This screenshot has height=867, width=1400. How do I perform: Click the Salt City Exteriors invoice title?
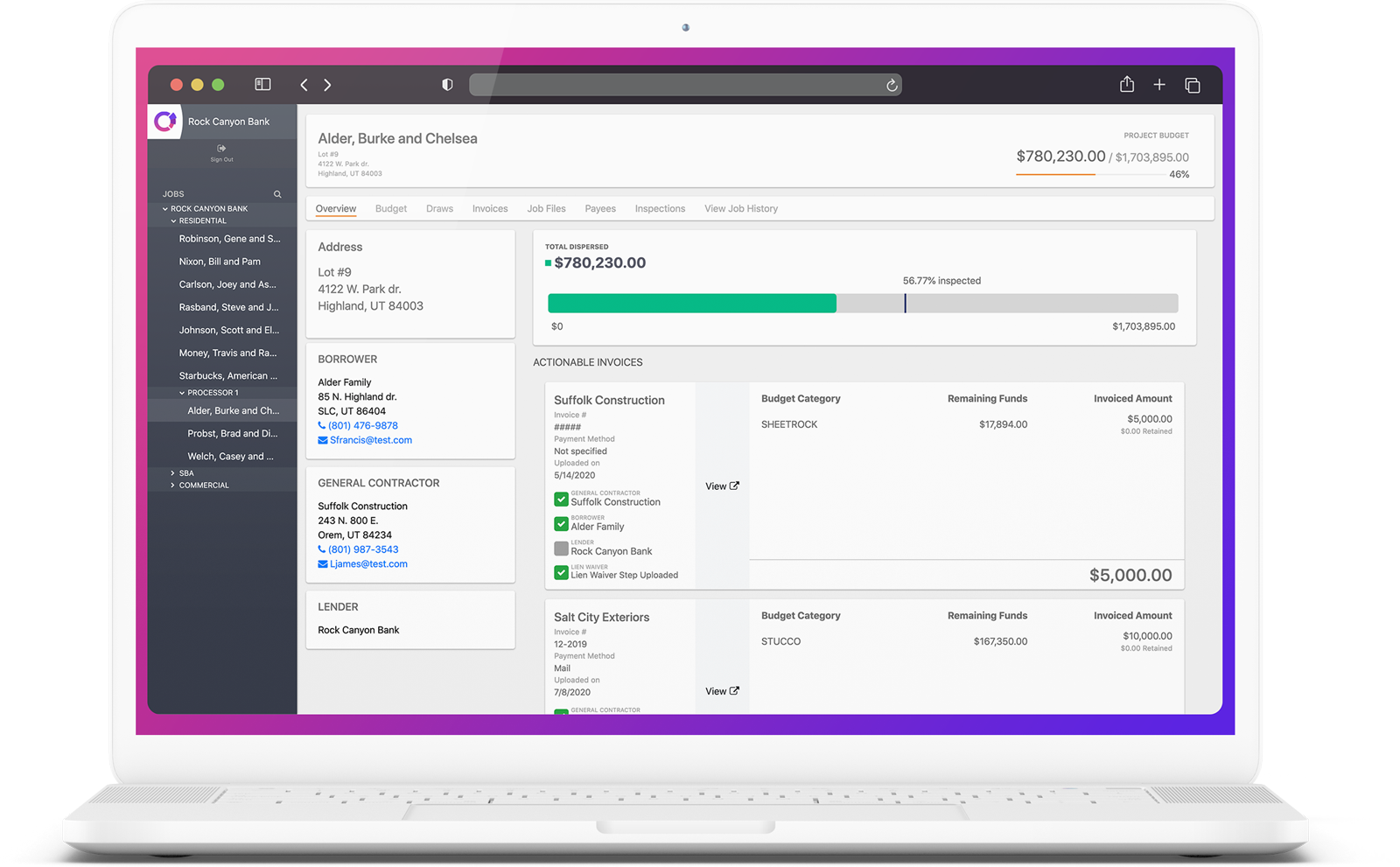601,617
